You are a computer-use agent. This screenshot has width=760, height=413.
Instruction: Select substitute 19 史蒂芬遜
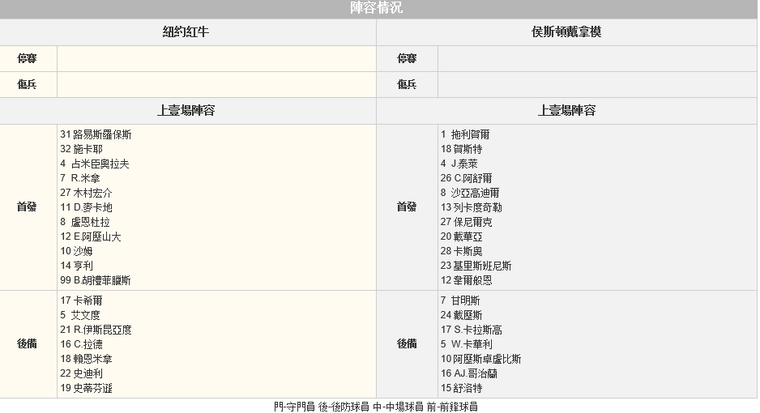pyautogui.click(x=86, y=388)
